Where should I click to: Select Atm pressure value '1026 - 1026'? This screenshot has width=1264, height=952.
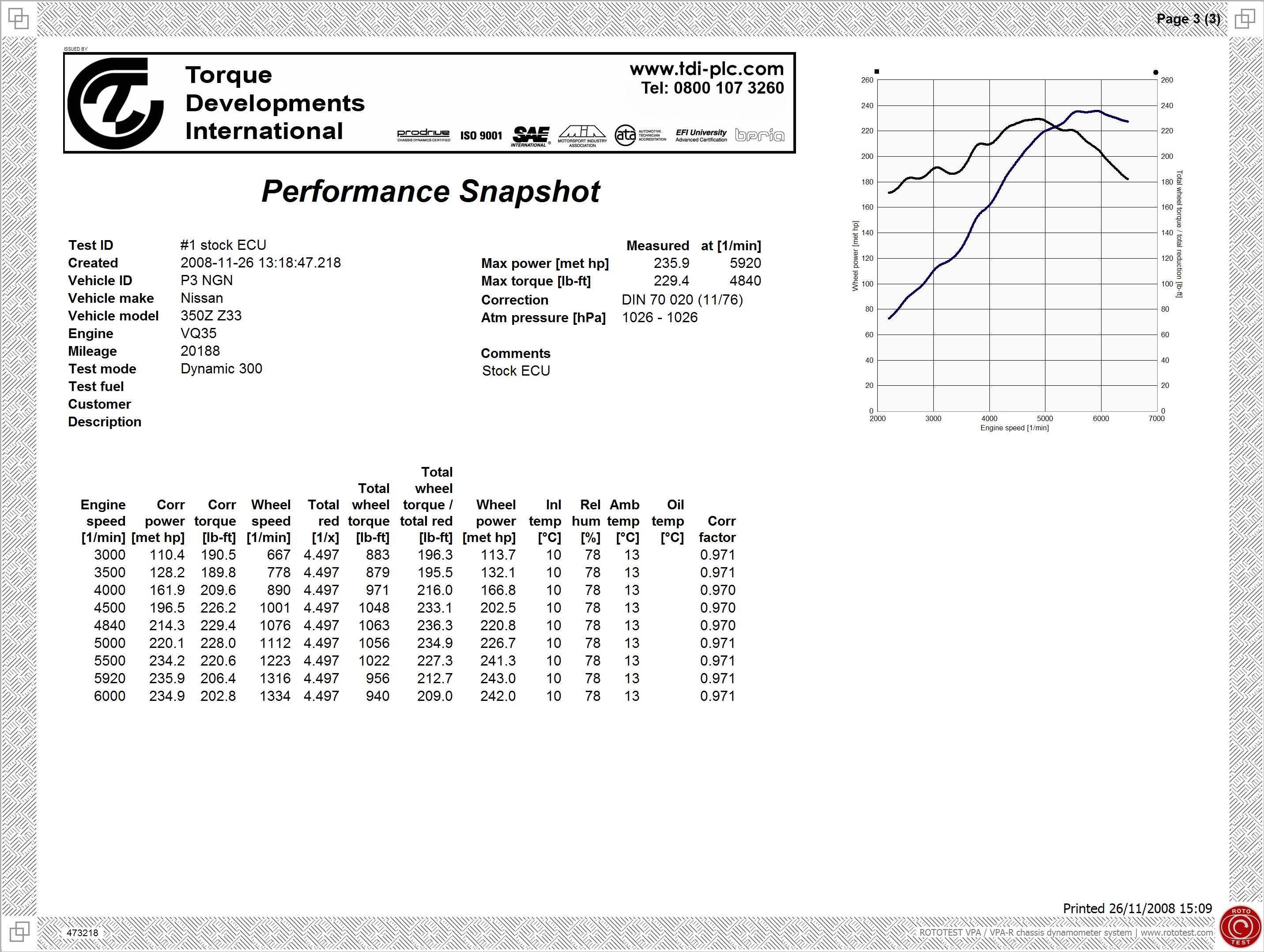pyautogui.click(x=660, y=317)
